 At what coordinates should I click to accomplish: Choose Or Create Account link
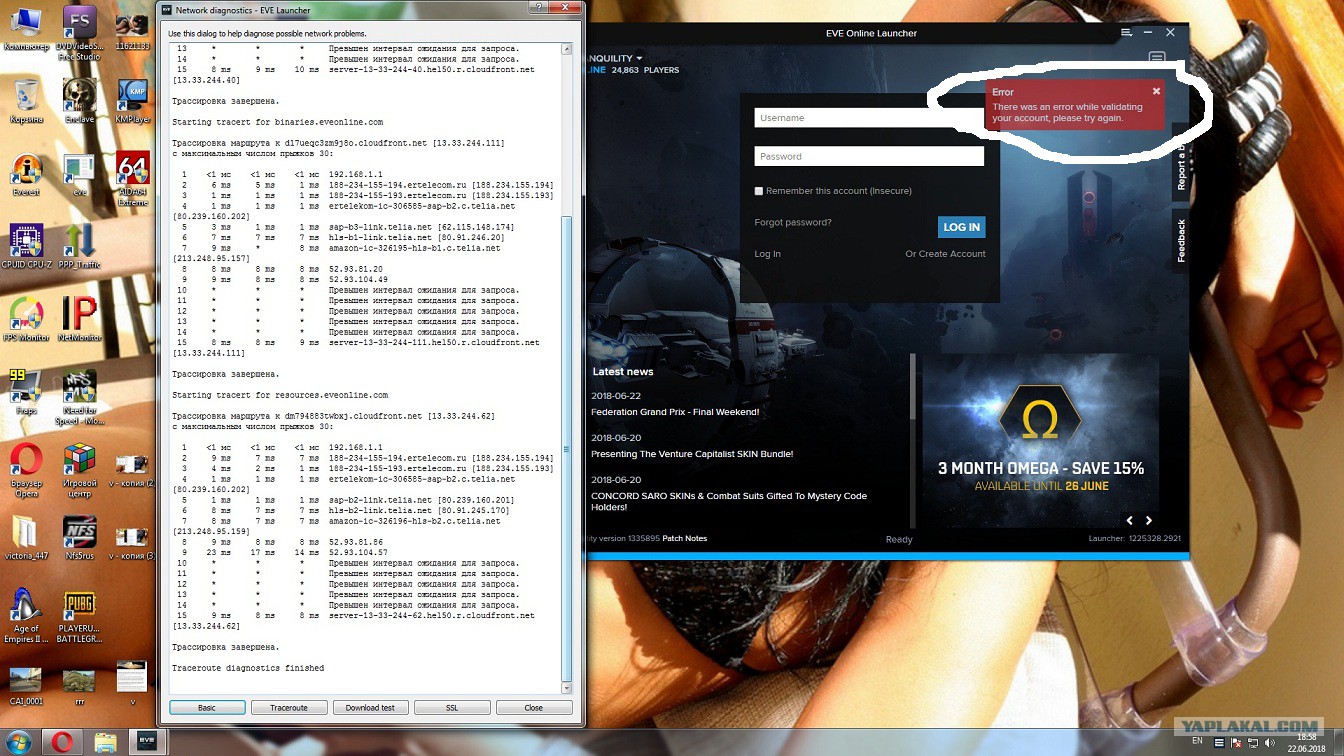coord(945,254)
